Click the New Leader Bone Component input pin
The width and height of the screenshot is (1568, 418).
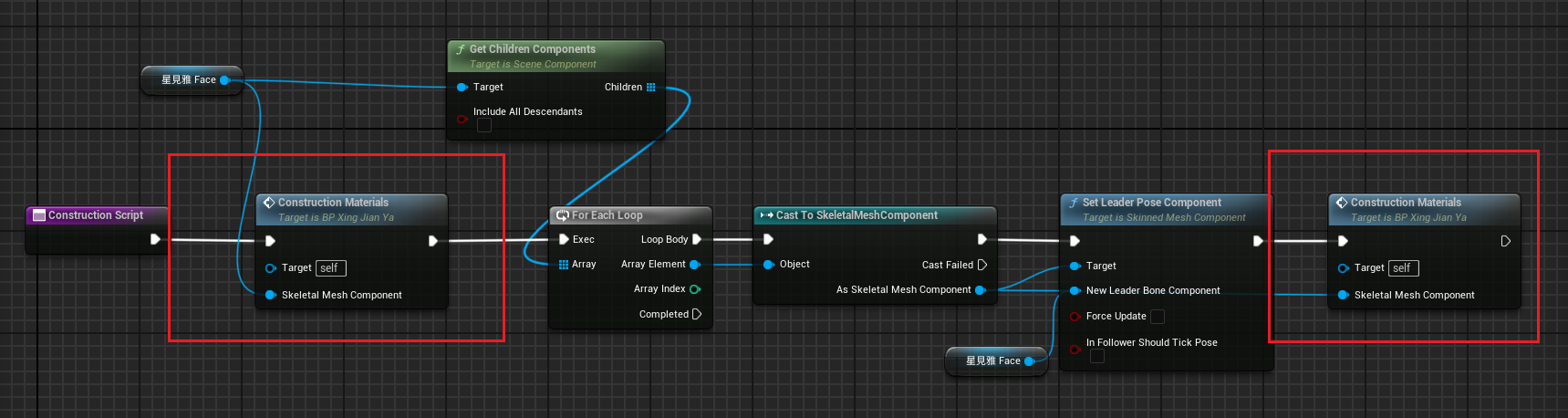1075,291
